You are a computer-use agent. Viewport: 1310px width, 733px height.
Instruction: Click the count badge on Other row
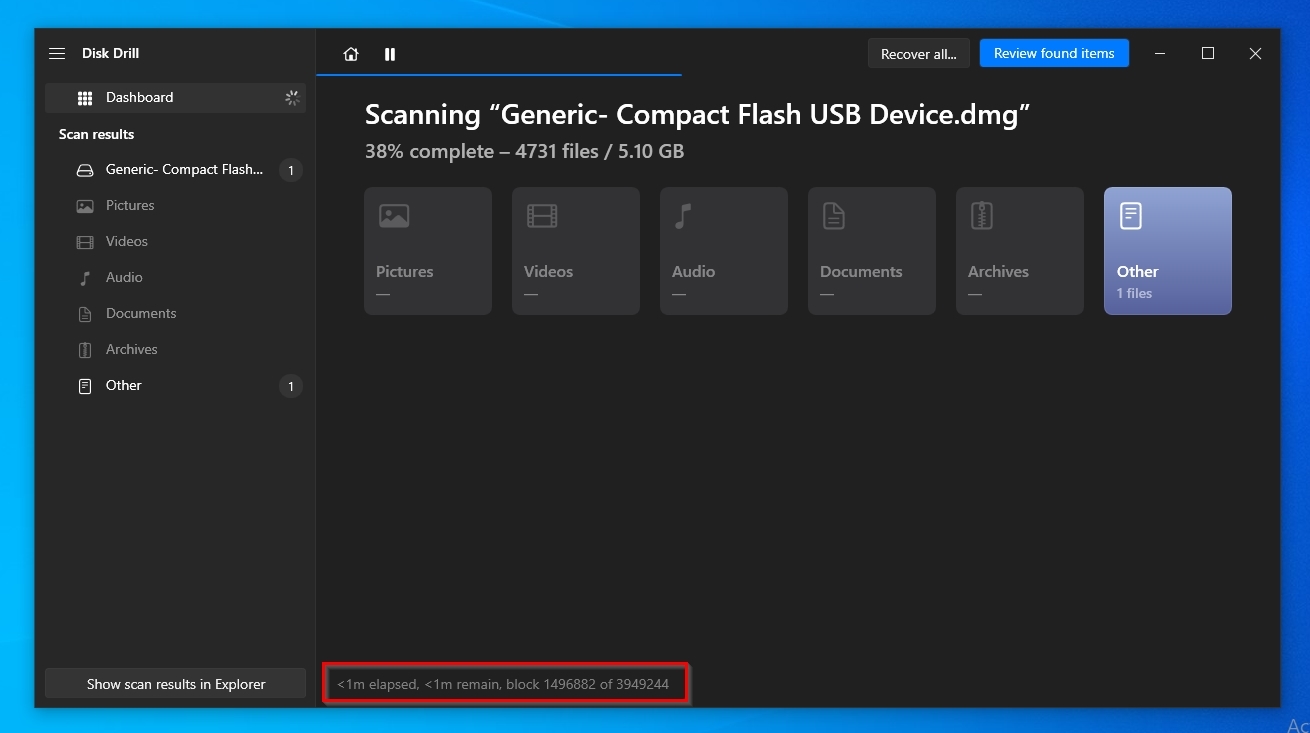click(291, 386)
